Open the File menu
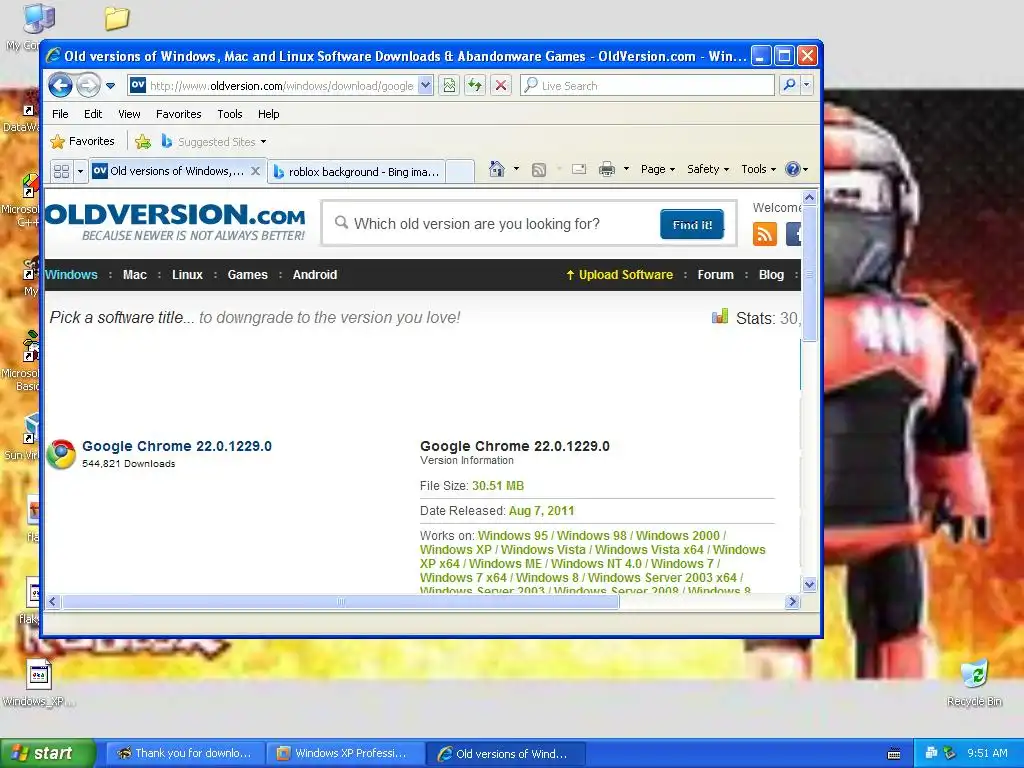This screenshot has height=768, width=1024. pos(60,114)
